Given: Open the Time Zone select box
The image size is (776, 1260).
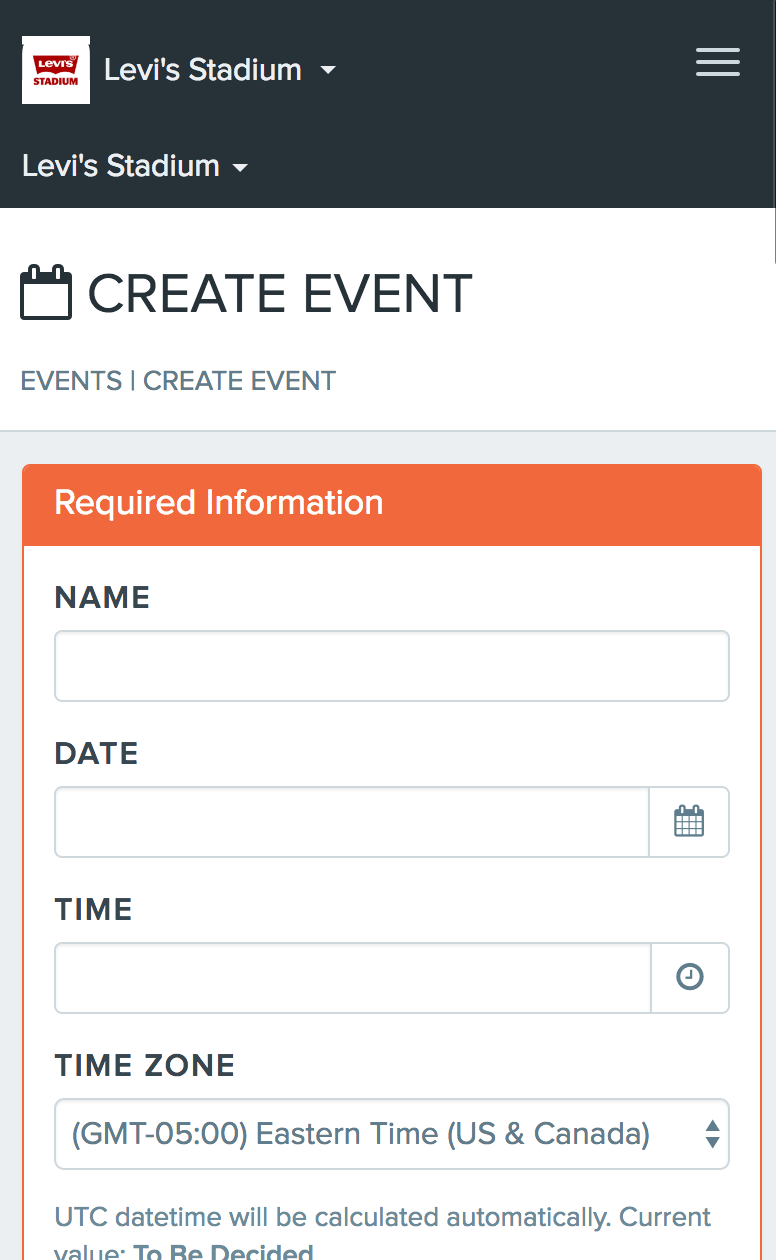Looking at the screenshot, I should pyautogui.click(x=392, y=1134).
